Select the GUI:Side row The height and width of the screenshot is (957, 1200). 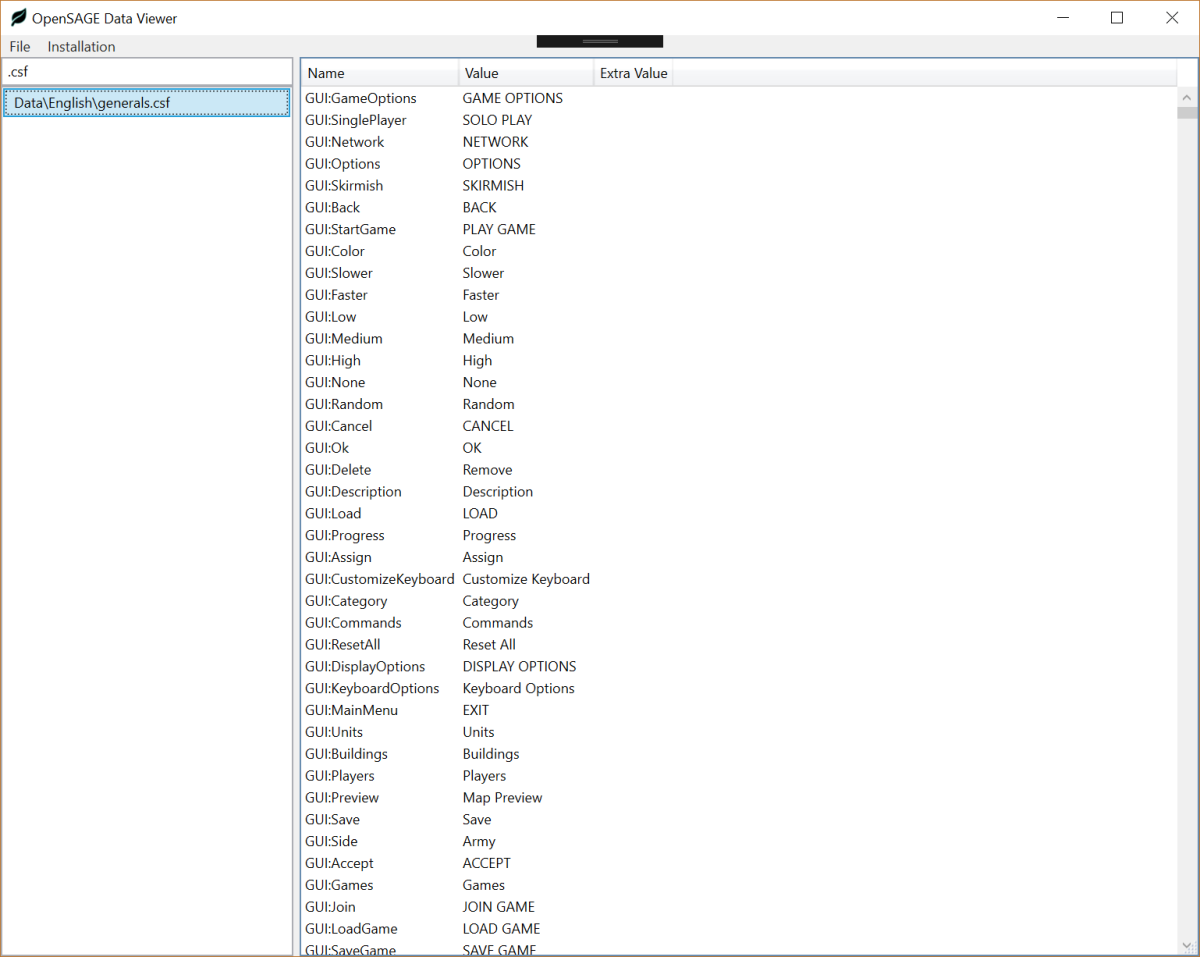click(x=740, y=842)
